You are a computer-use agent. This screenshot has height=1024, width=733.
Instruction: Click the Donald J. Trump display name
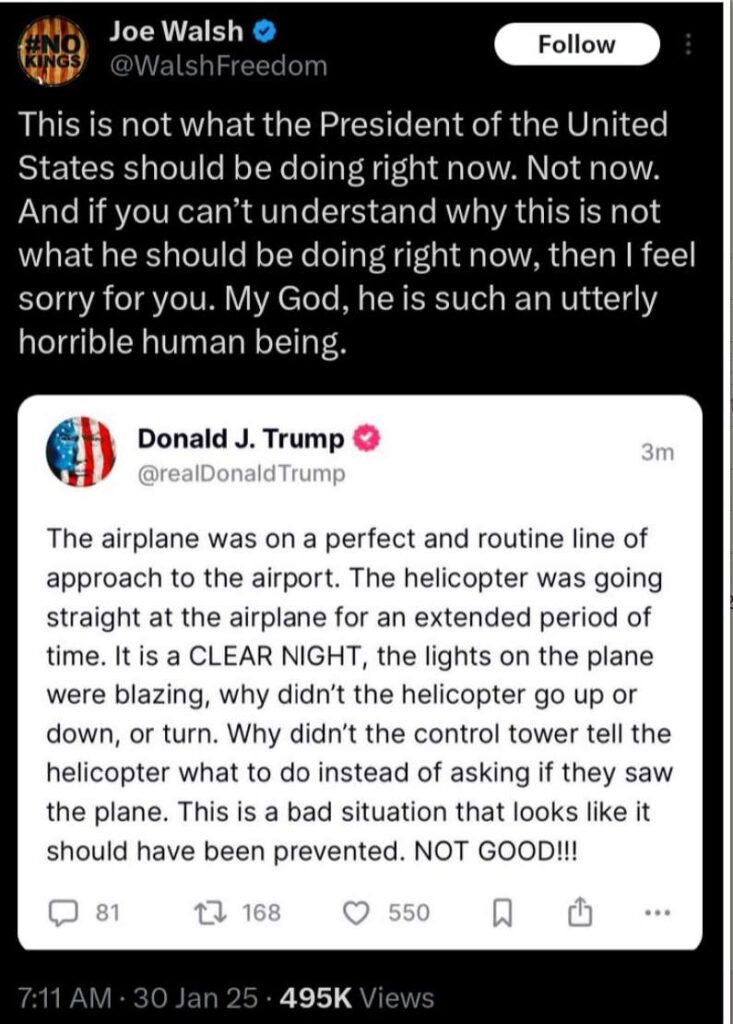(241, 438)
